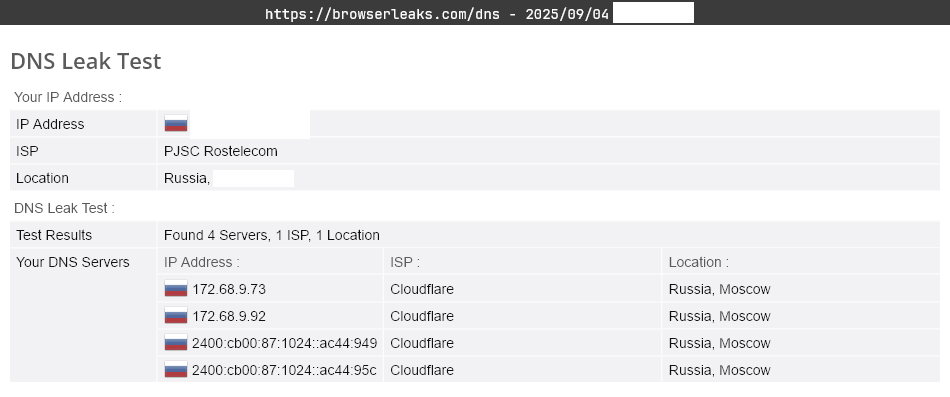The width and height of the screenshot is (950, 397).
Task: Click the ISP column header in the servers table
Action: click(x=405, y=262)
